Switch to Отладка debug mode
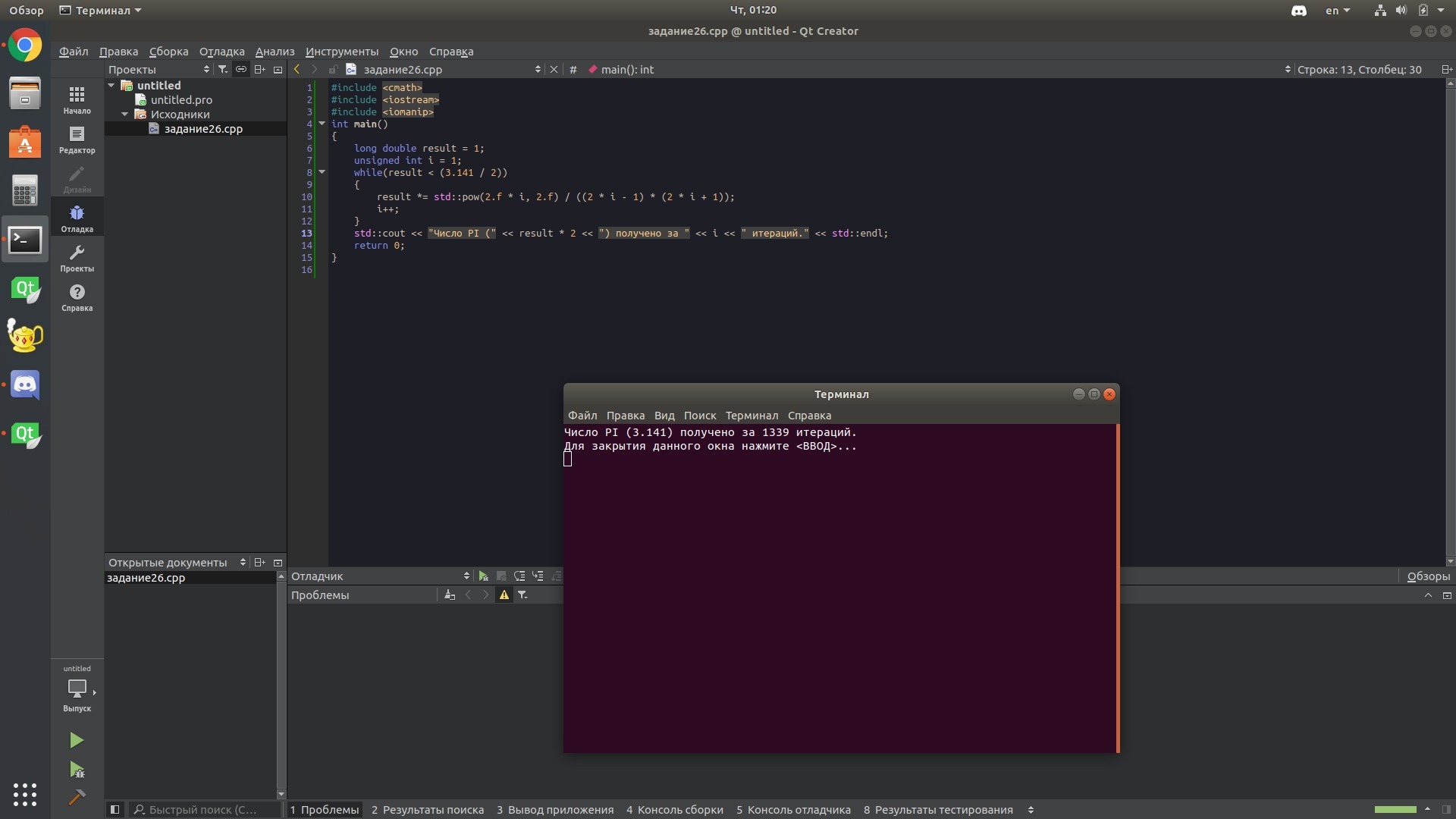The width and height of the screenshot is (1456, 819). (x=77, y=218)
